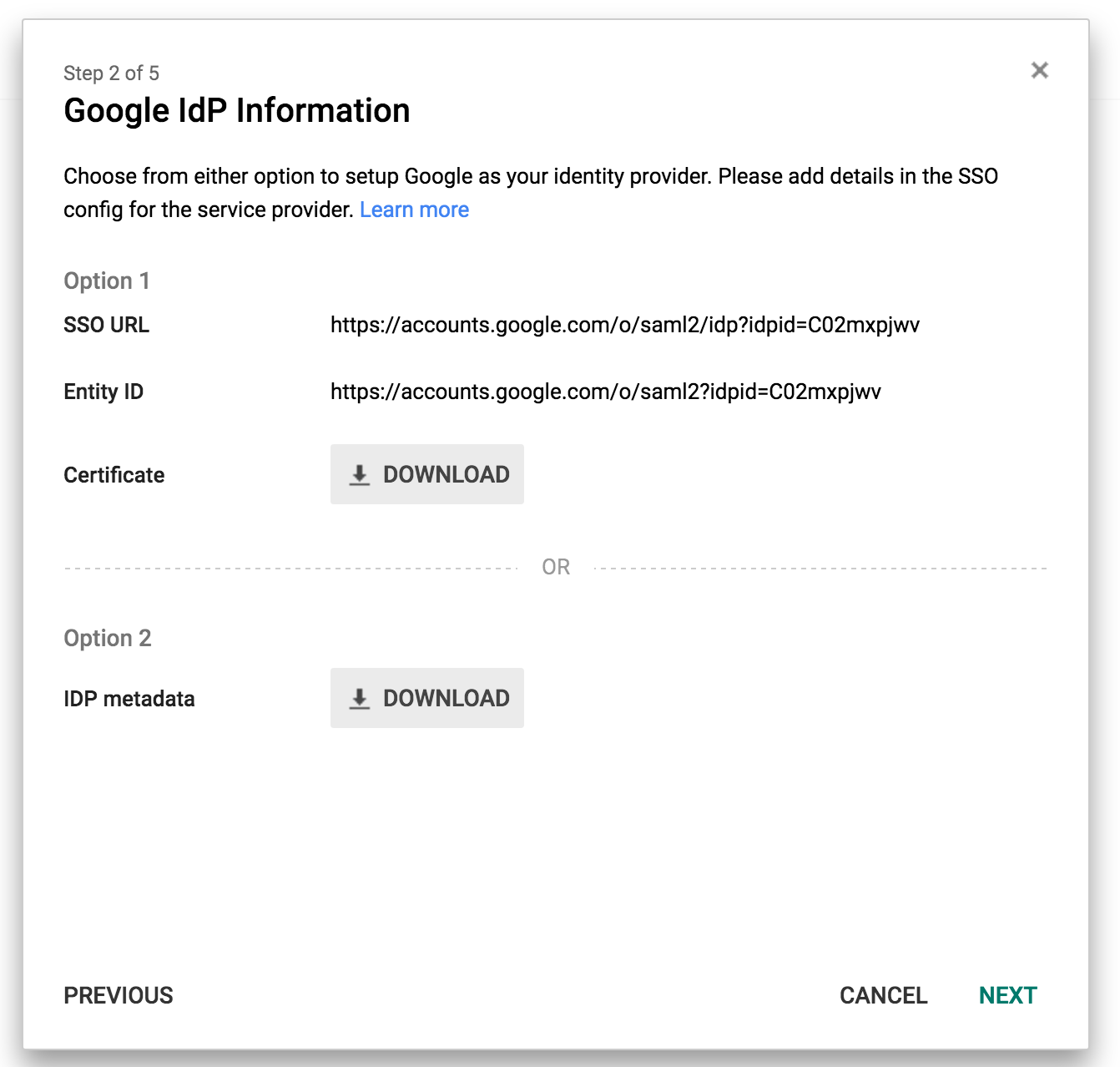Close the Google IdP Information dialog

1039,70
